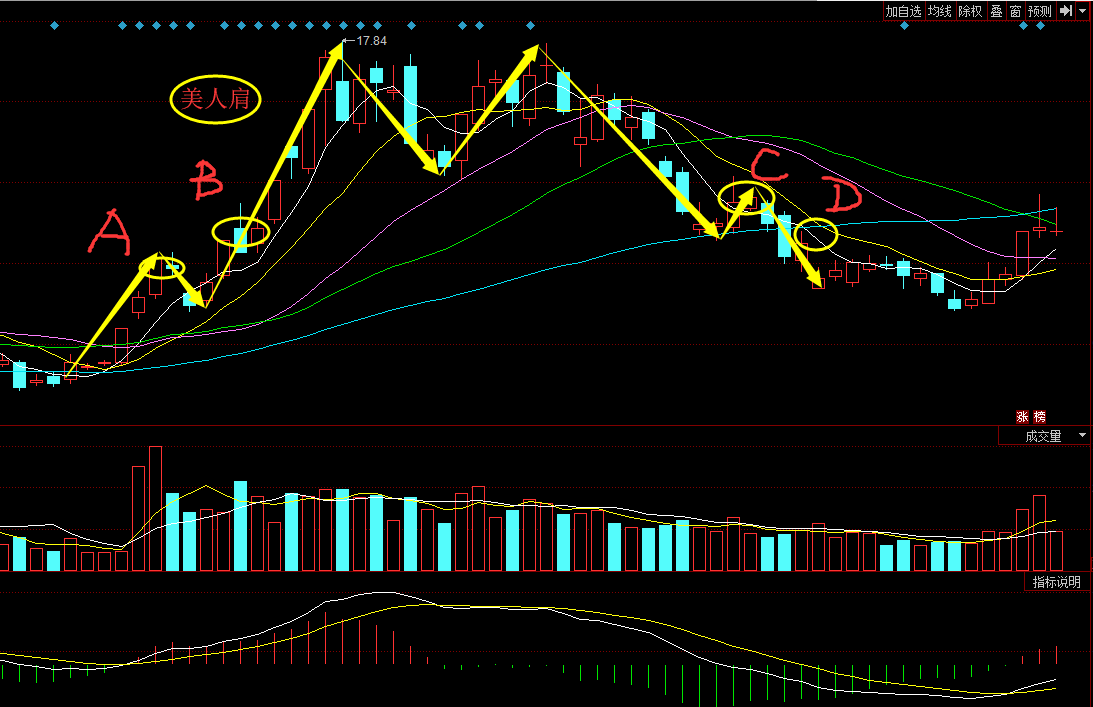Click the 叠 overlay button

coord(996,11)
